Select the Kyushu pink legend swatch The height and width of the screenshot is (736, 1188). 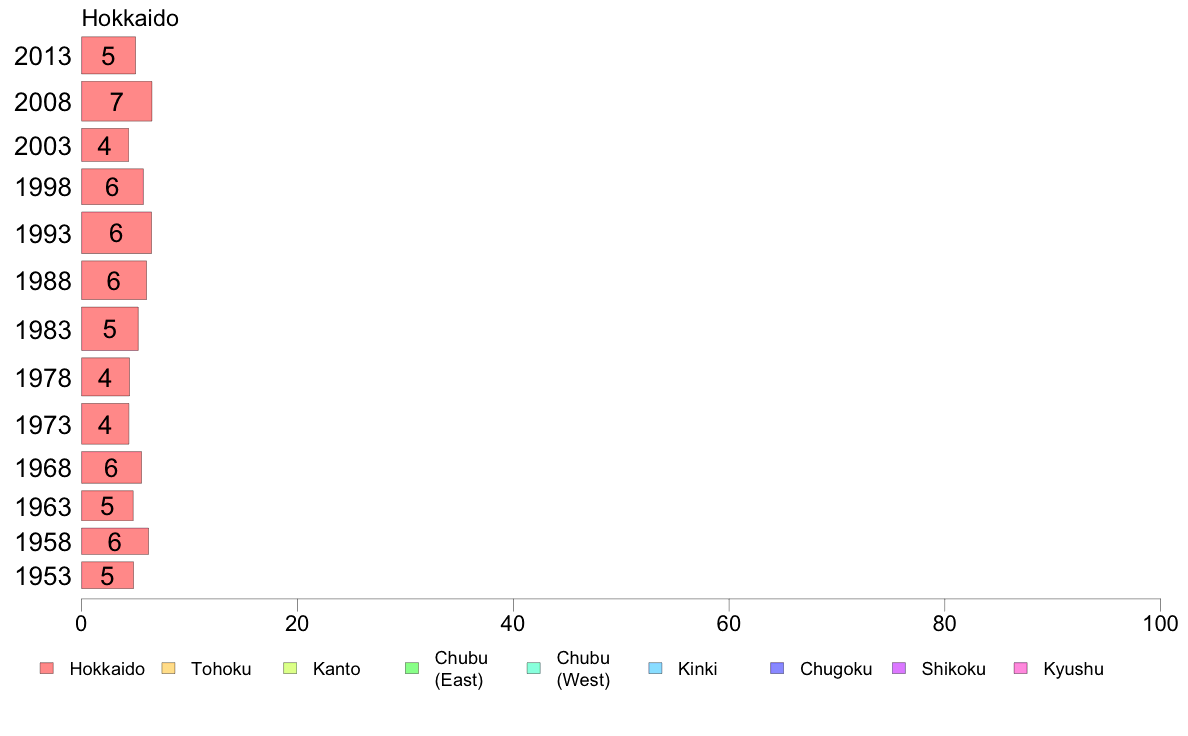[1021, 668]
